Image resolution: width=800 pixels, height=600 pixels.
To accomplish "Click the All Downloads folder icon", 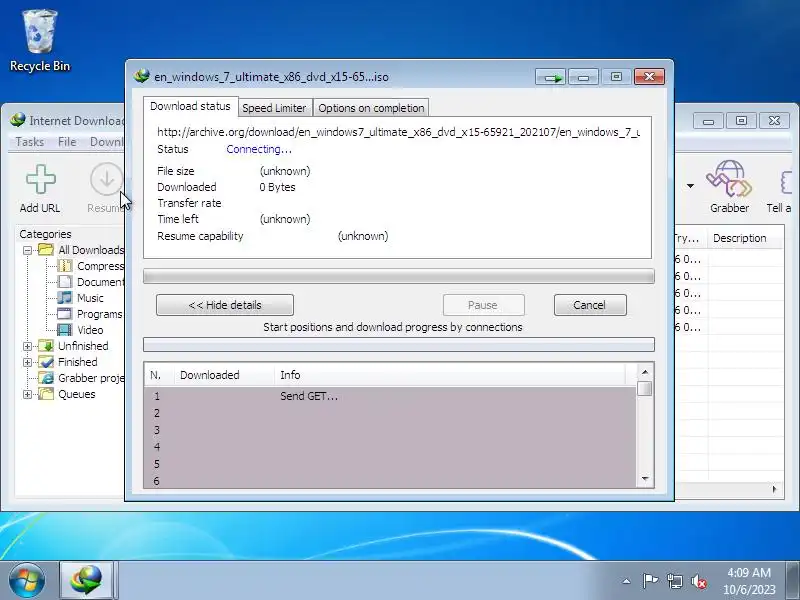I will (46, 249).
